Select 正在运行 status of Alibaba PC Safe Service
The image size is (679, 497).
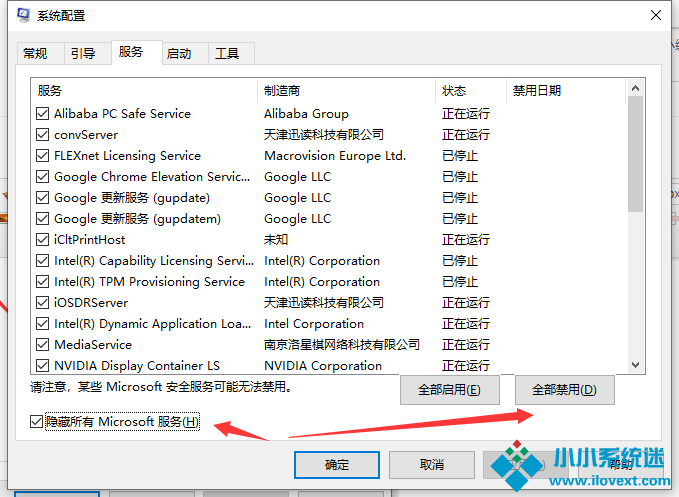pos(466,113)
